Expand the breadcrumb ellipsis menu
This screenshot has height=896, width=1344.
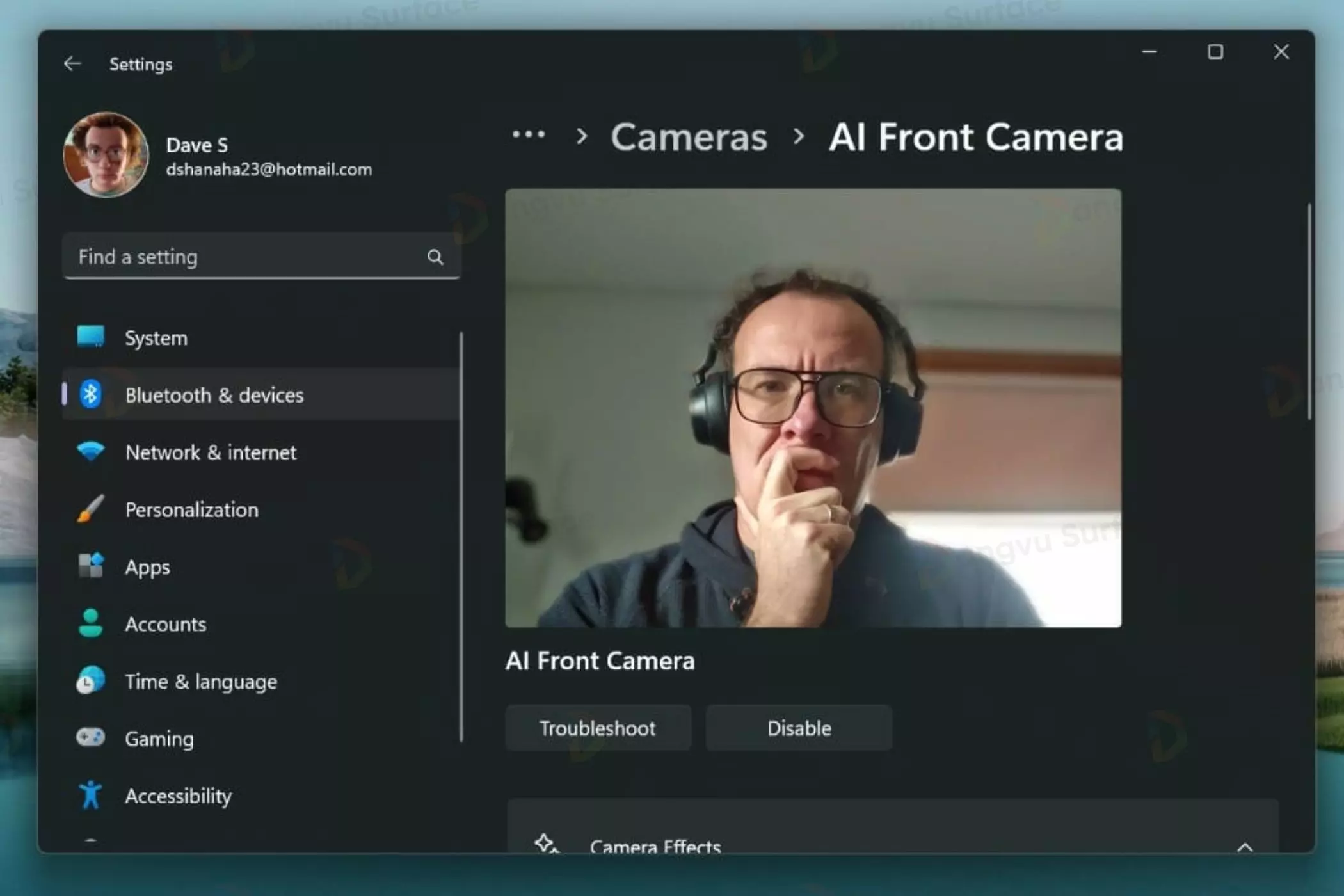click(529, 135)
